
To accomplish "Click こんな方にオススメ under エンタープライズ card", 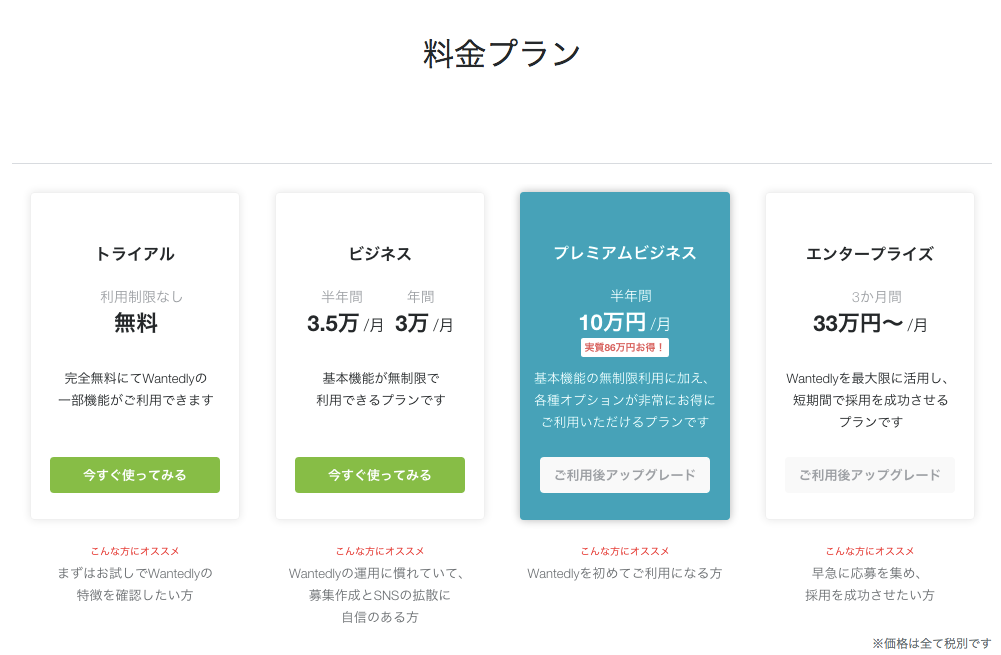I will click(869, 551).
